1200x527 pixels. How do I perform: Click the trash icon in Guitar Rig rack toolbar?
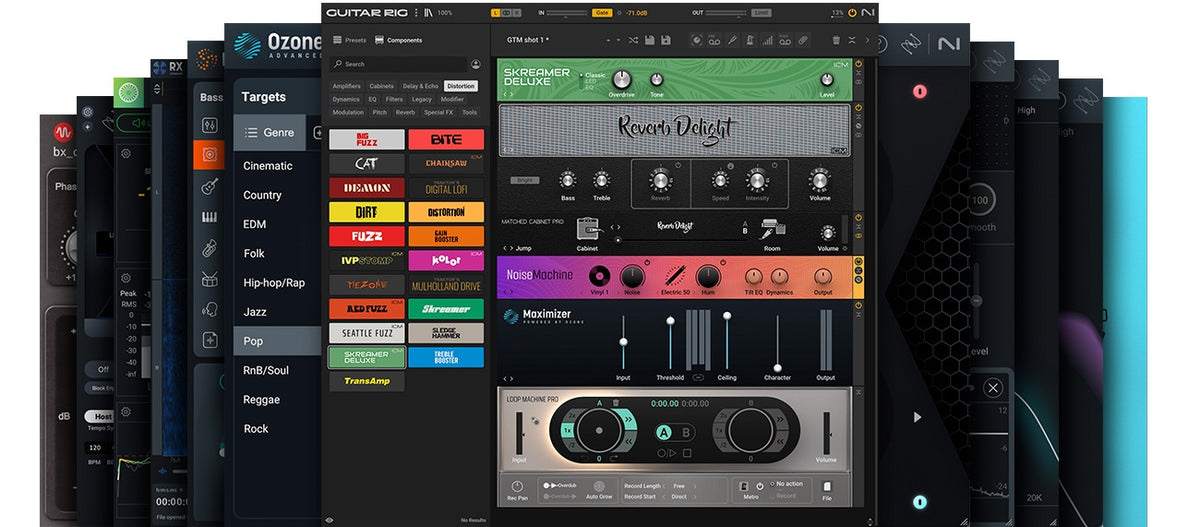click(x=836, y=40)
